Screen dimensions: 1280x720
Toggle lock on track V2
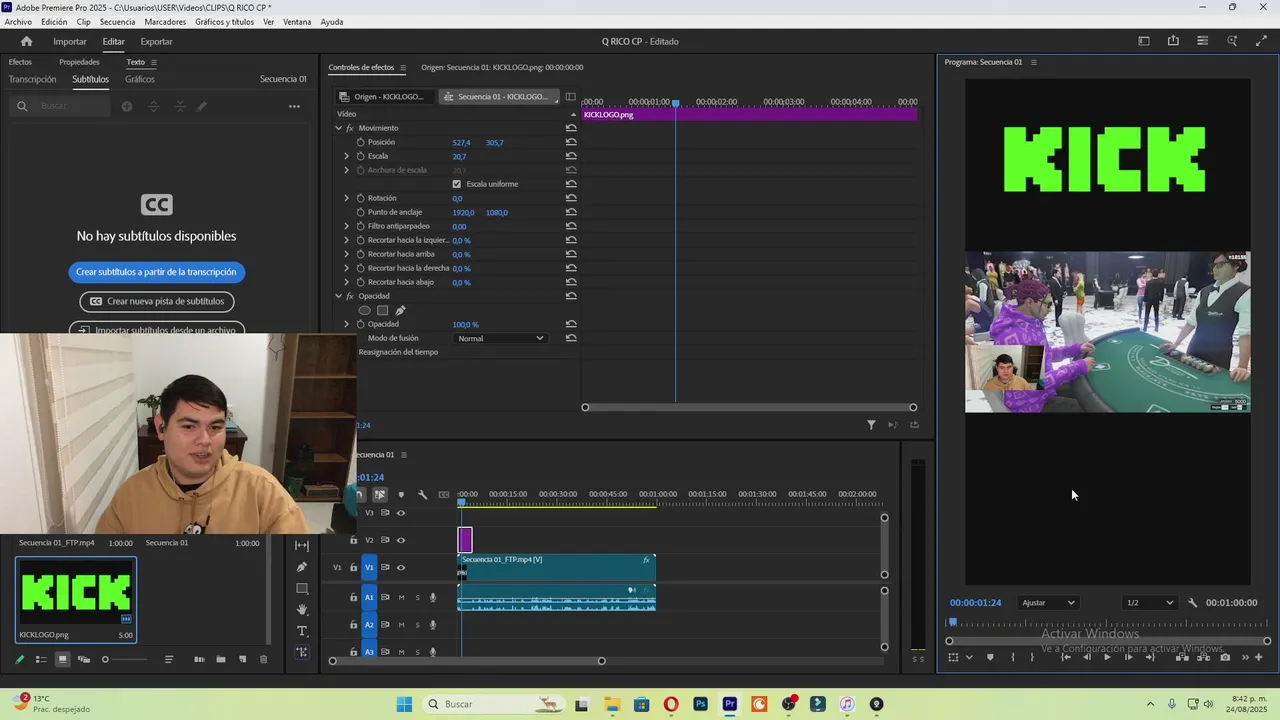point(353,540)
